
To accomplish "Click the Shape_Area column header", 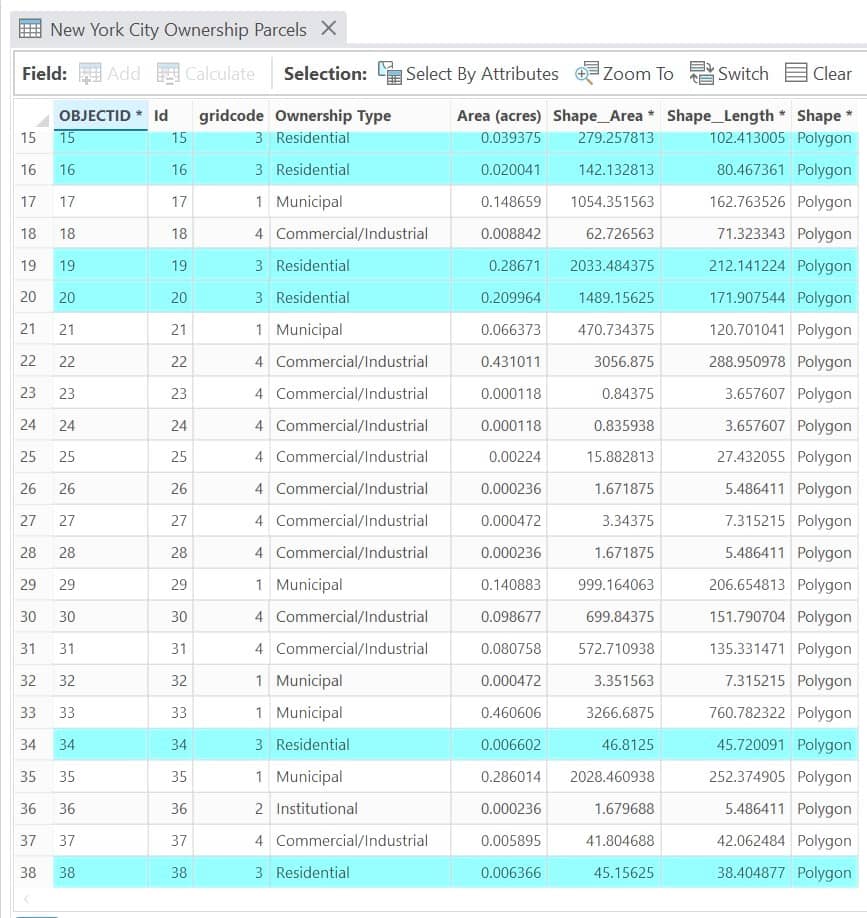I will 604,116.
